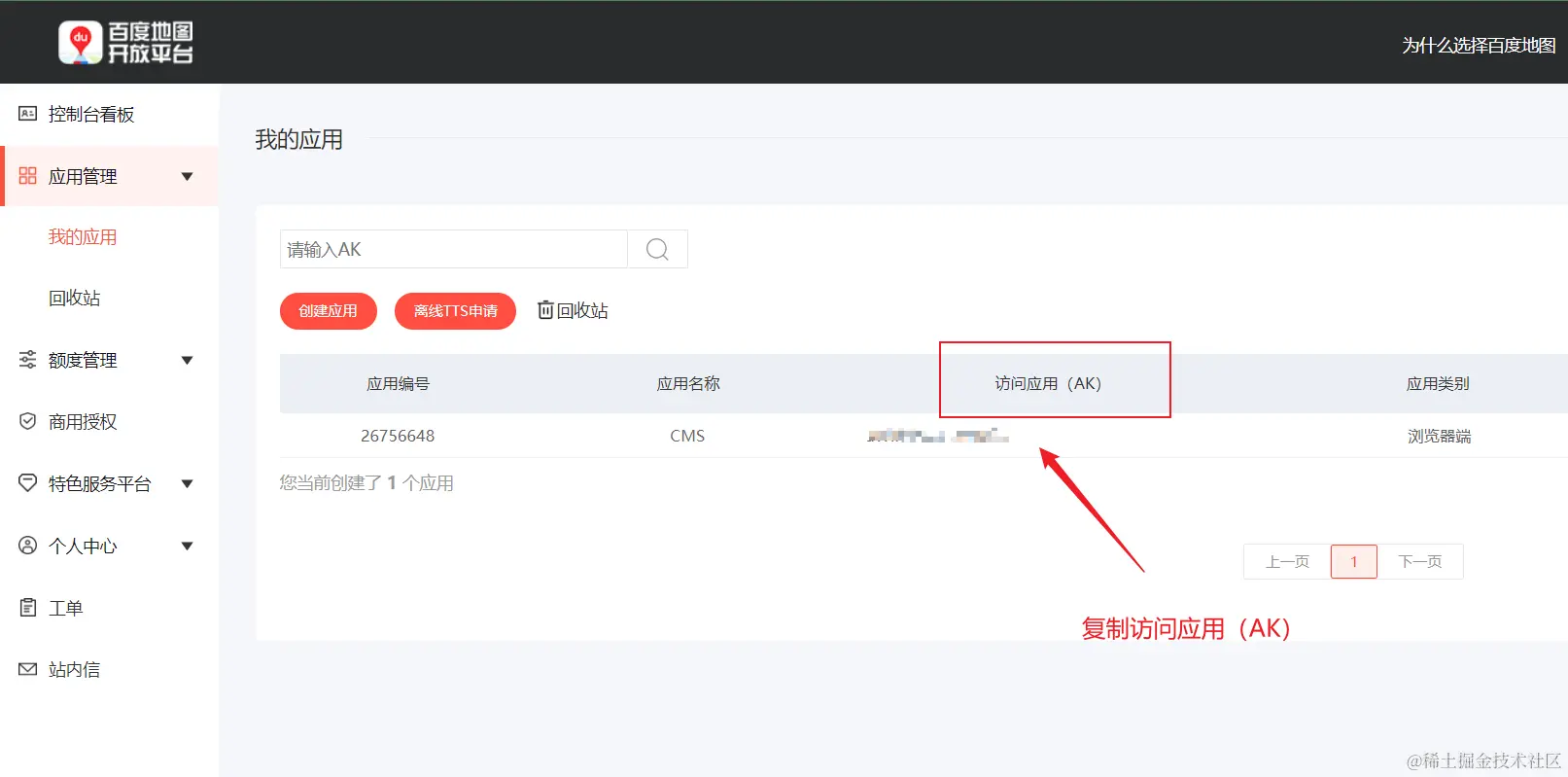The width and height of the screenshot is (1568, 777).
Task: Click the 应用管理 grid icon
Action: click(28, 176)
